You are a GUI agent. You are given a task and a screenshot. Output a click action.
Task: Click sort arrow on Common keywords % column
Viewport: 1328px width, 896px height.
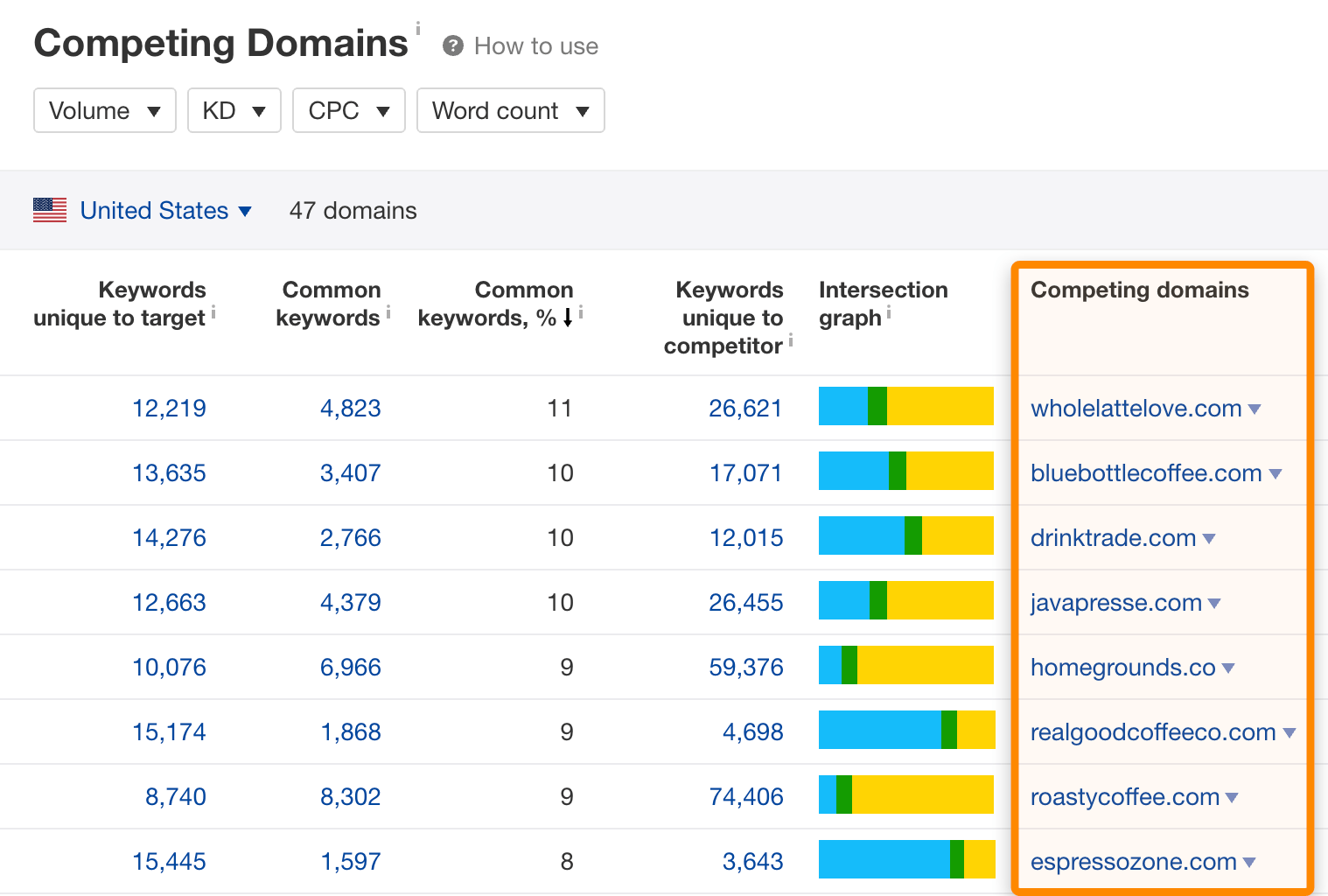click(567, 318)
